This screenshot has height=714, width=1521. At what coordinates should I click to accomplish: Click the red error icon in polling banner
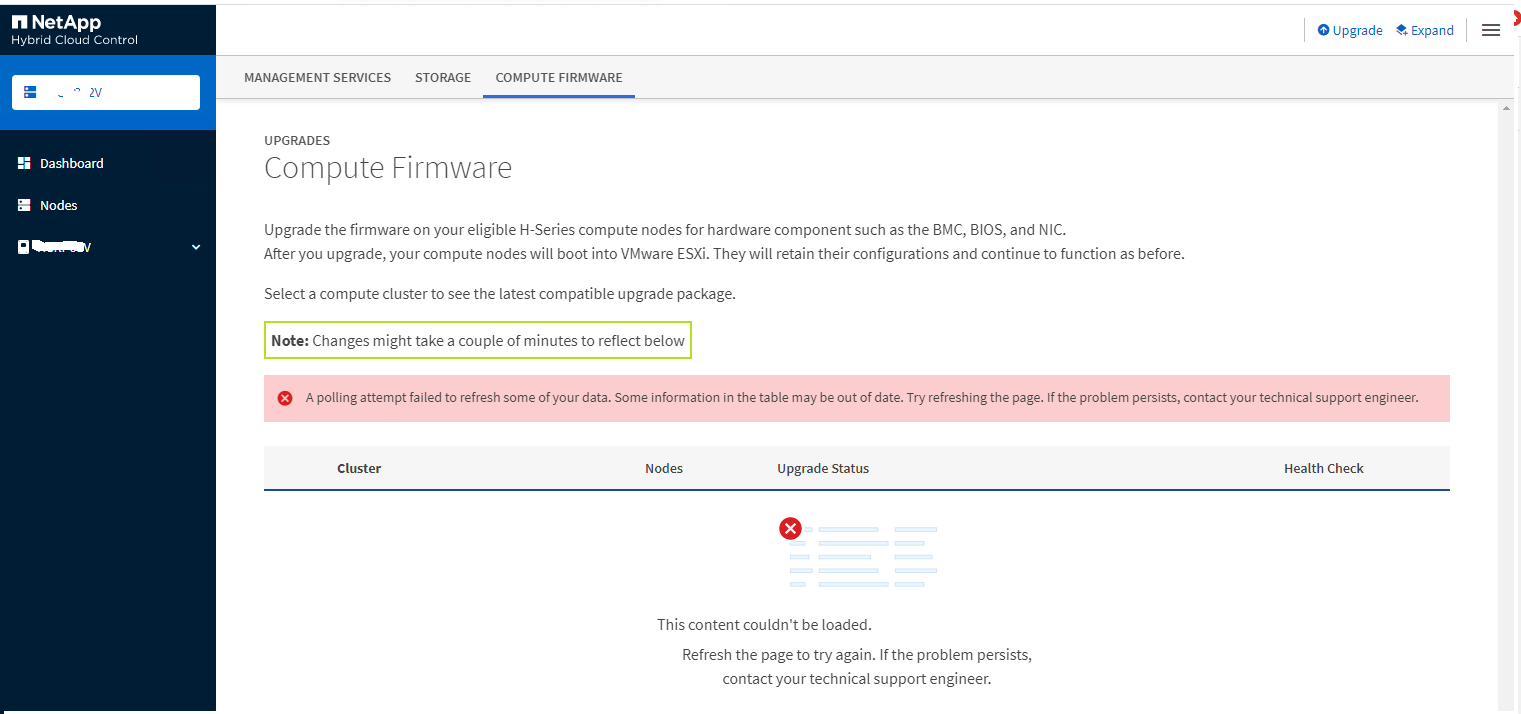click(x=285, y=398)
